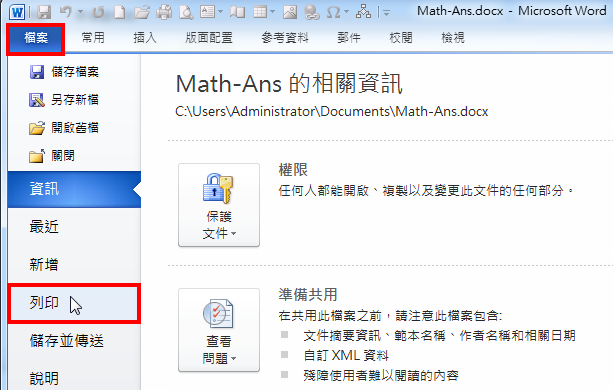Click the lock-and-key icon on 保護文件
The image size is (613, 390).
218,188
